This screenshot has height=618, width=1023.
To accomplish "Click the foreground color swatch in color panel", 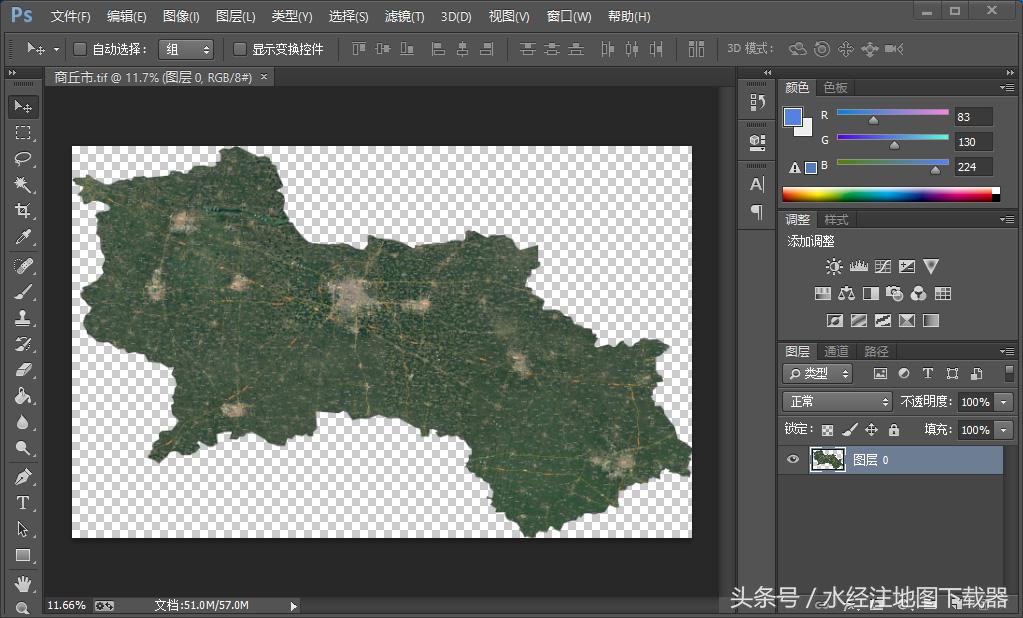I will (x=793, y=117).
